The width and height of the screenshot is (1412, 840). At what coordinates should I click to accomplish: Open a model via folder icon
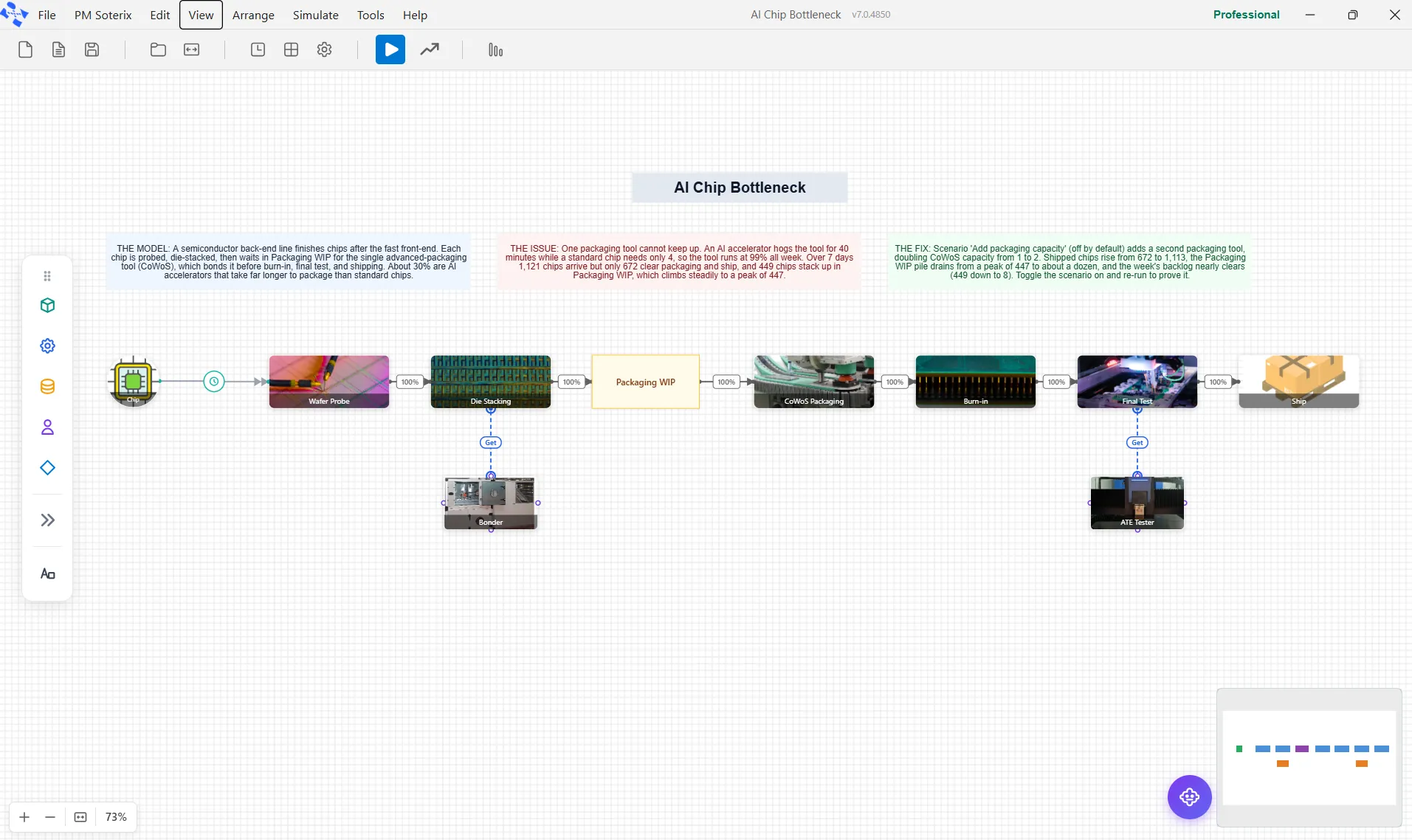[158, 49]
